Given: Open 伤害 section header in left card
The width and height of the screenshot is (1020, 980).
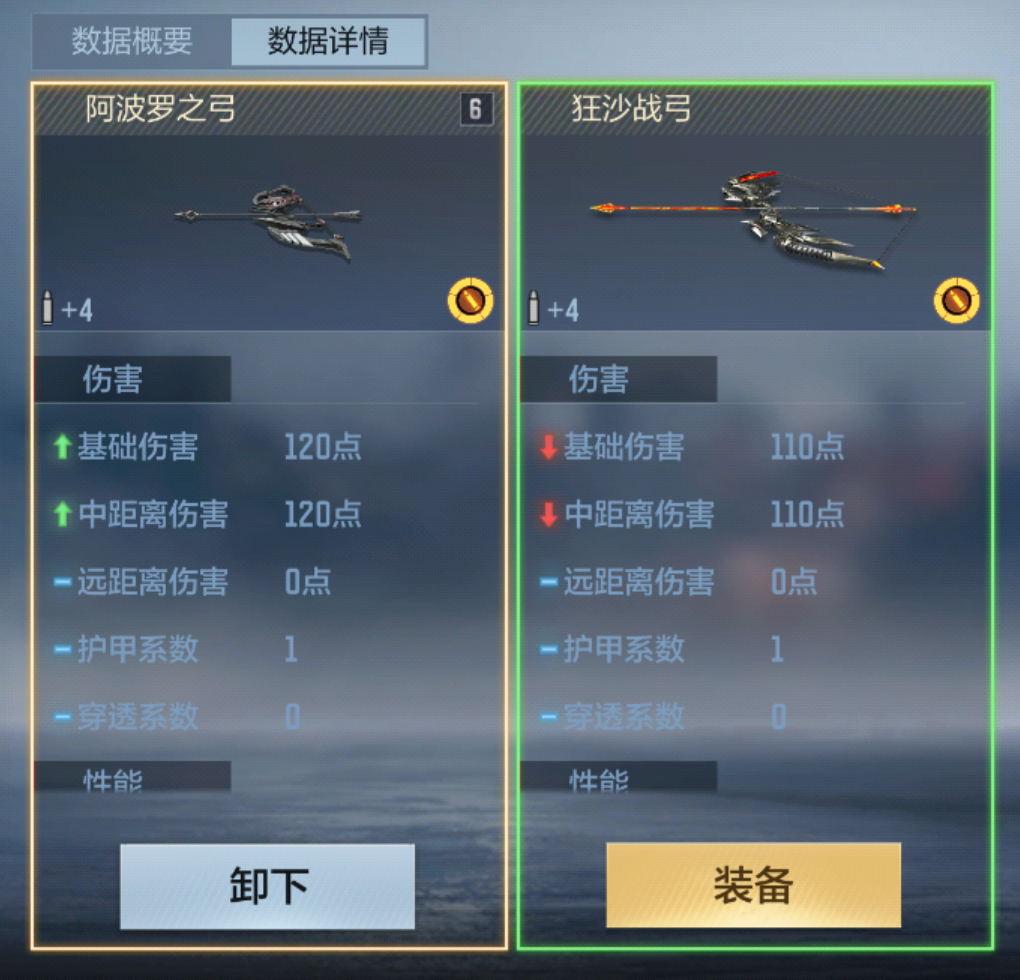Looking at the screenshot, I should [133, 379].
